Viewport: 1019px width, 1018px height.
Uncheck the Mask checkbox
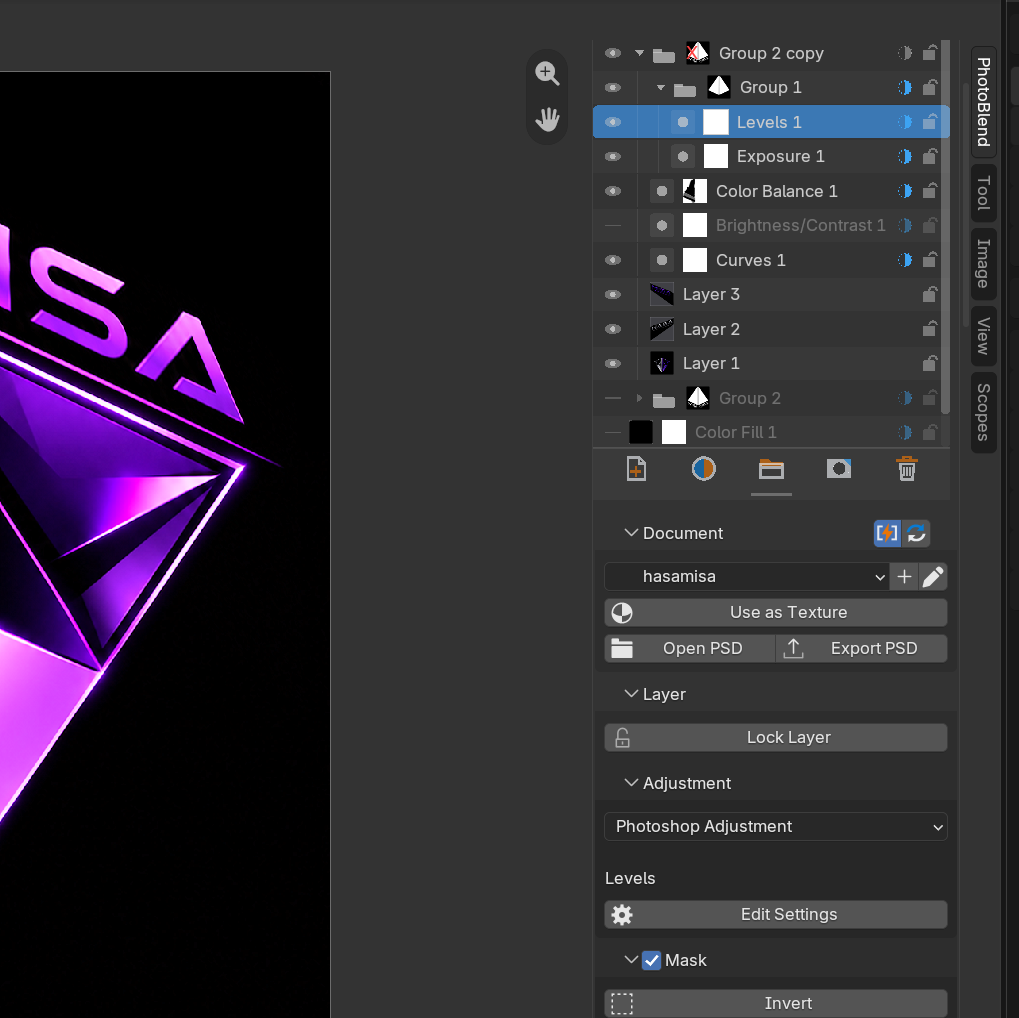point(651,960)
